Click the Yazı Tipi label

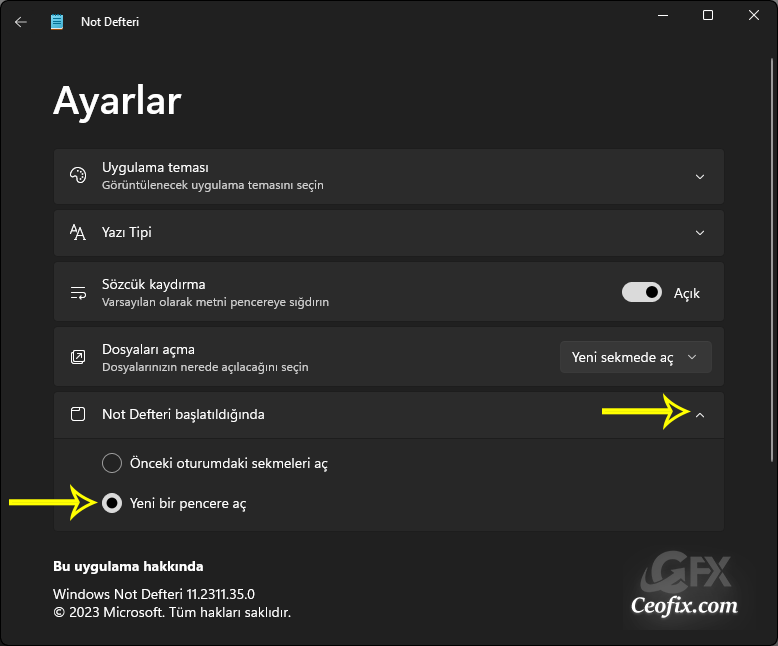point(127,232)
